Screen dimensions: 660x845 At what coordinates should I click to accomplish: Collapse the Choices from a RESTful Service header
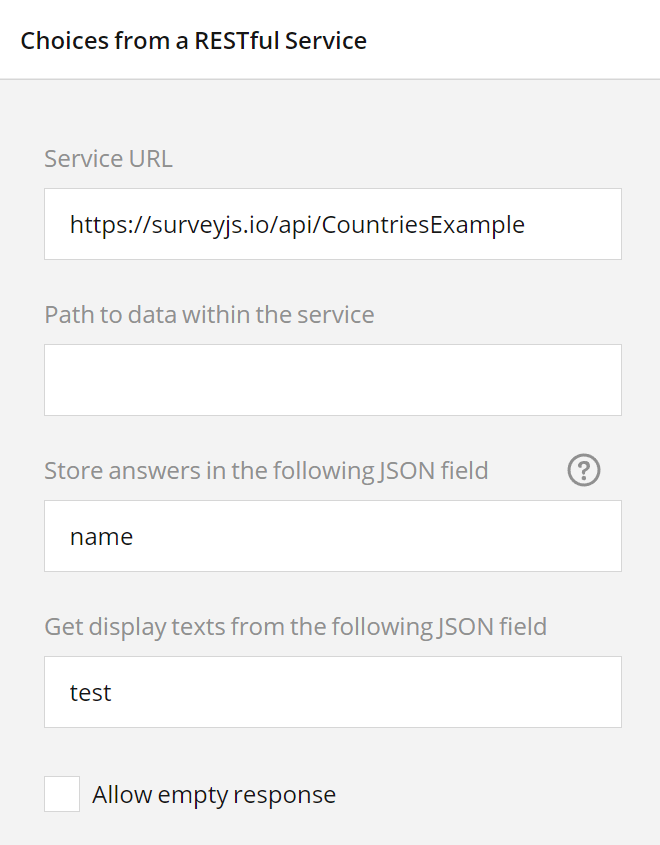pyautogui.click(x=330, y=40)
